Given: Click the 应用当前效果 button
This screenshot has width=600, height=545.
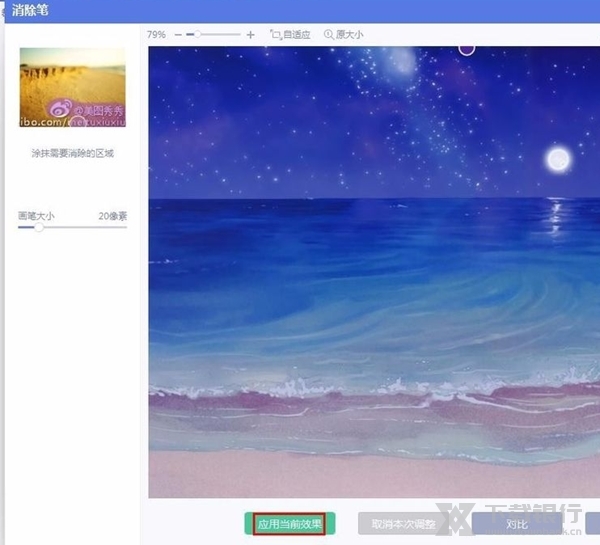Looking at the screenshot, I should click(x=290, y=523).
